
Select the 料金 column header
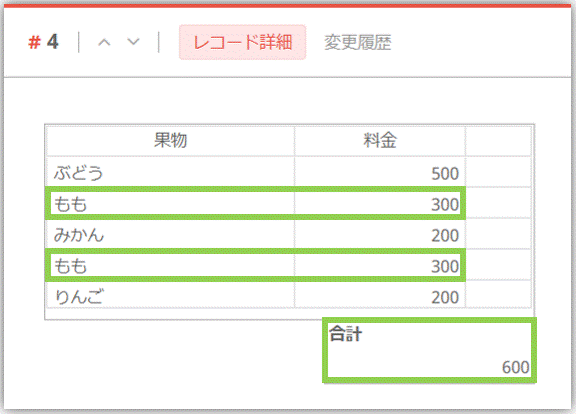coord(380,141)
